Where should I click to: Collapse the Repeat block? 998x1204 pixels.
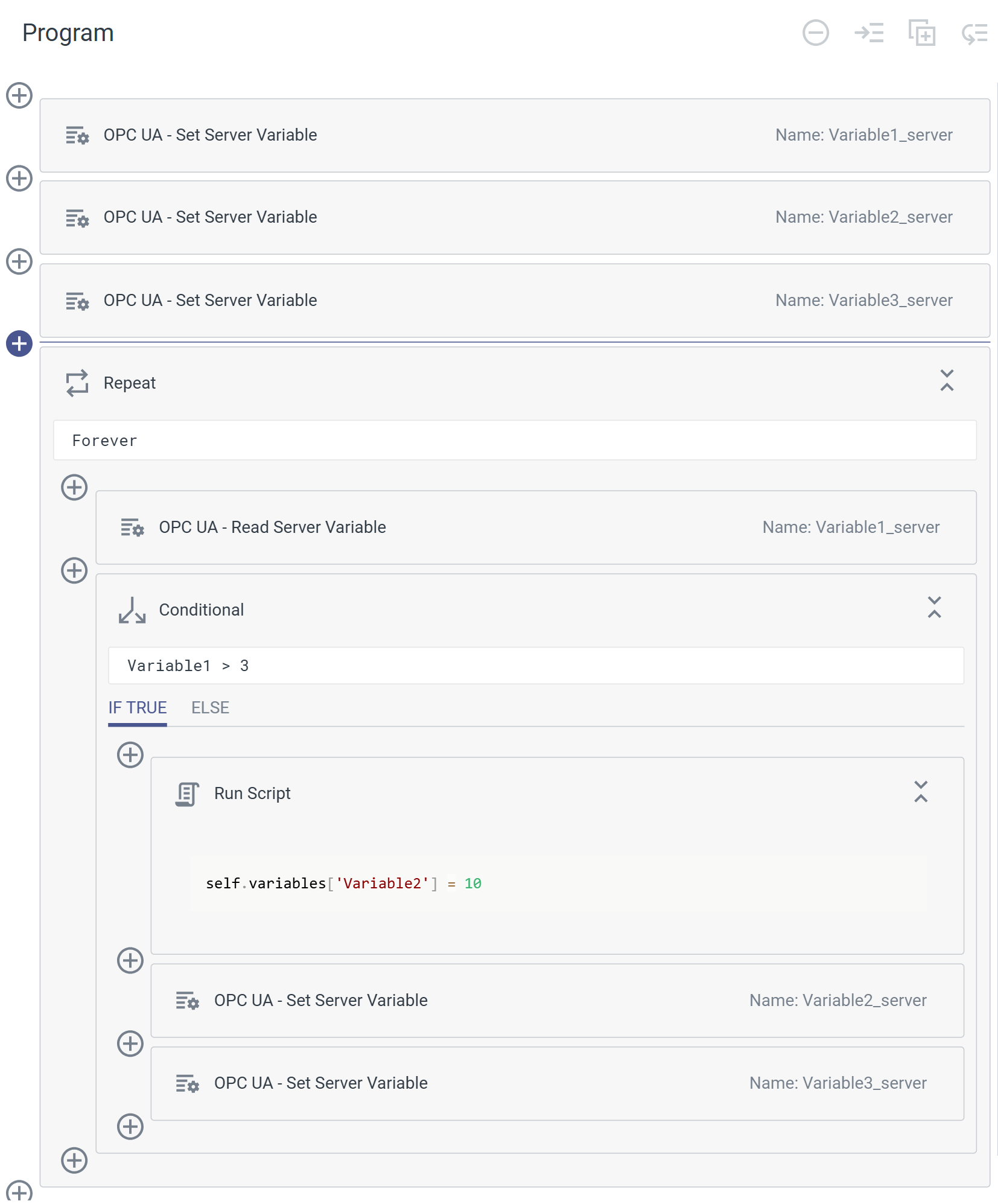(947, 381)
